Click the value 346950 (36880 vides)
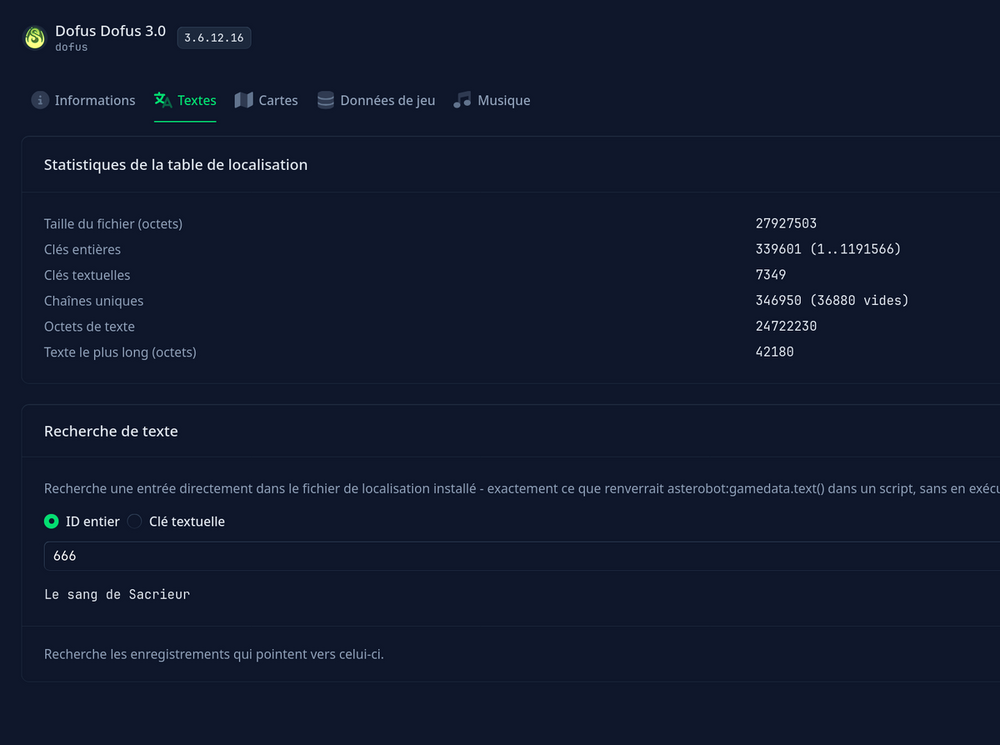1000x745 pixels. (832, 300)
